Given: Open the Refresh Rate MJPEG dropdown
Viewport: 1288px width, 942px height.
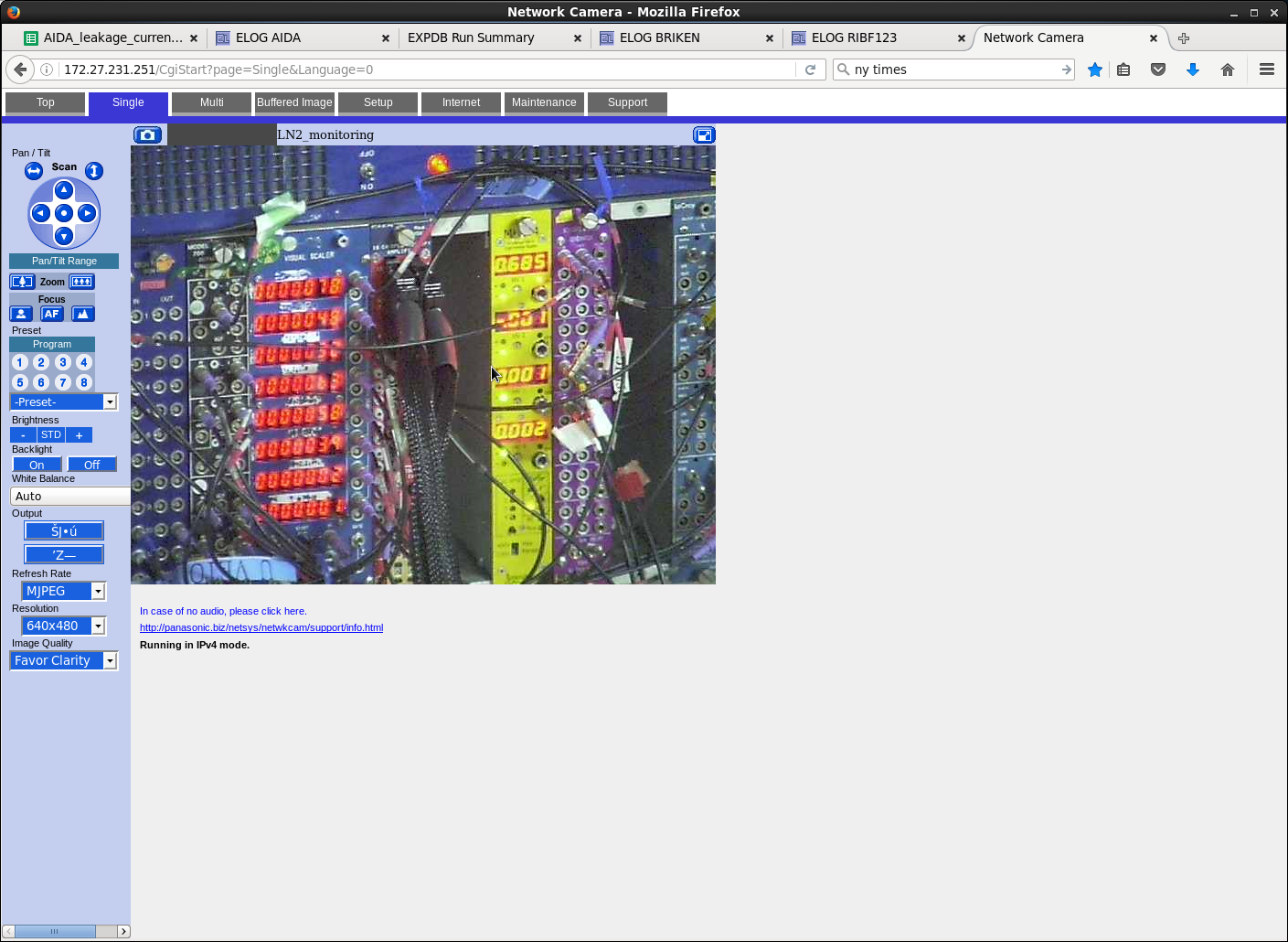Looking at the screenshot, I should 64,591.
